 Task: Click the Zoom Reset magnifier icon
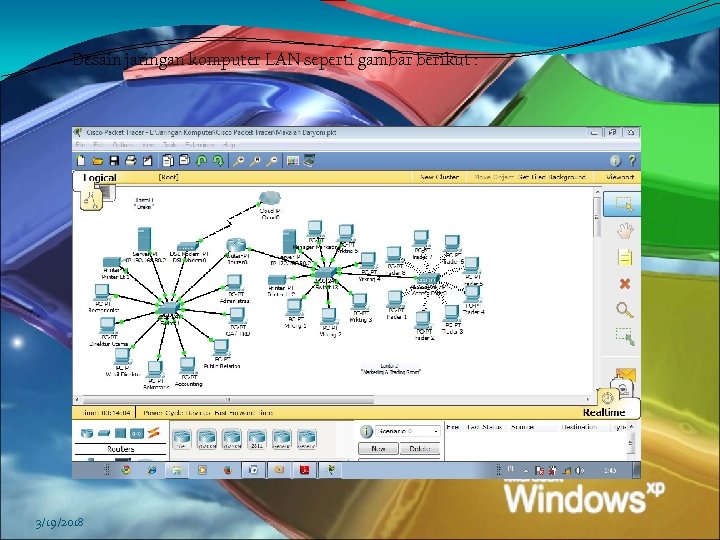[x=255, y=161]
